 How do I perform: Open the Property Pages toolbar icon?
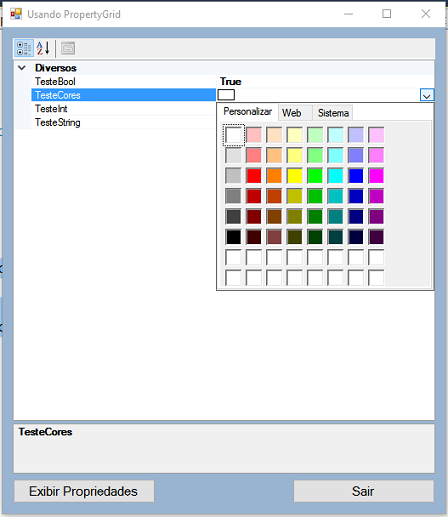68,48
